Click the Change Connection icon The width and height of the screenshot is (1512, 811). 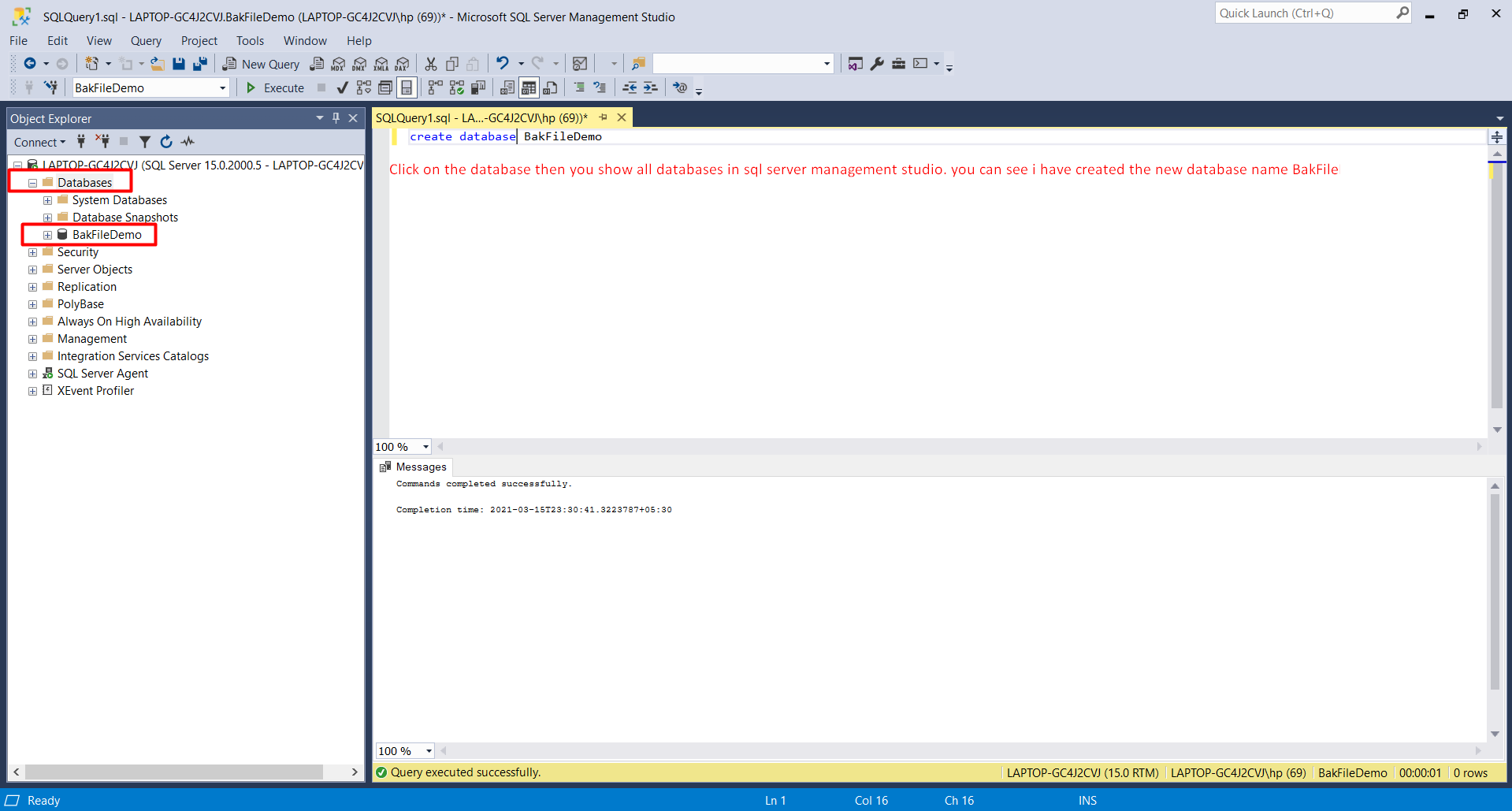tap(51, 87)
